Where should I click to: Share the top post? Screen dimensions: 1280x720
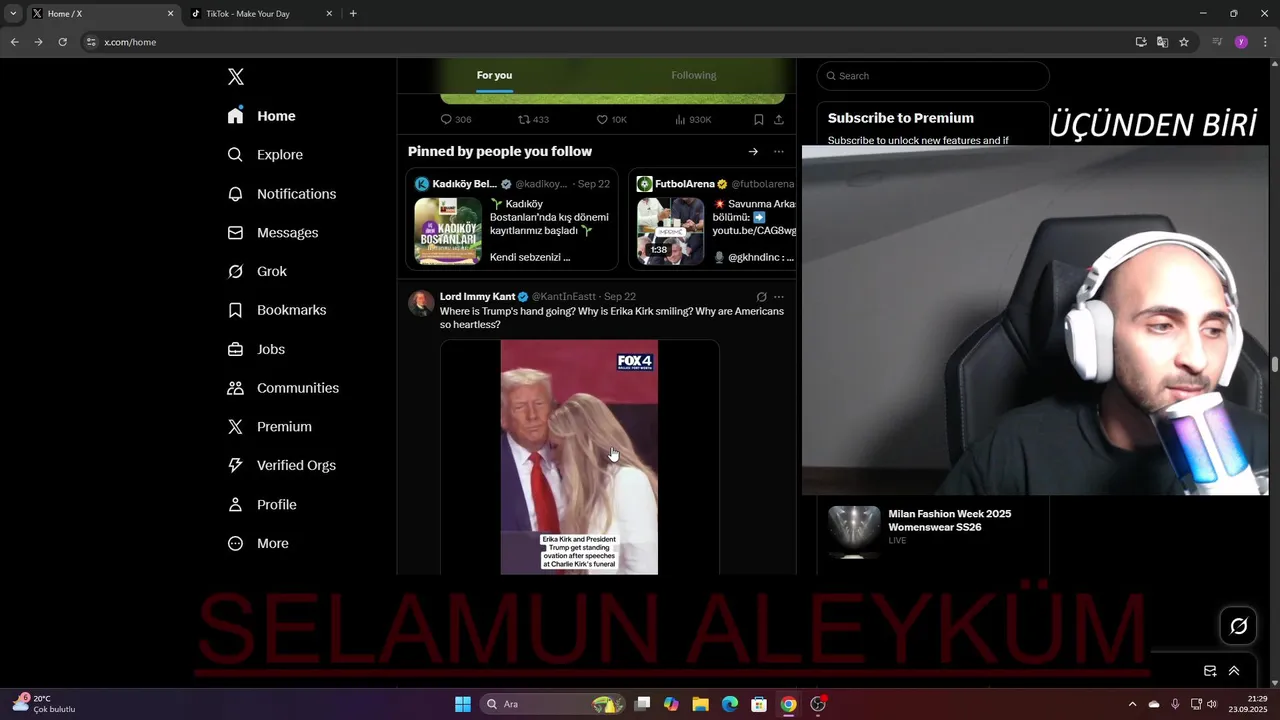pyautogui.click(x=779, y=120)
